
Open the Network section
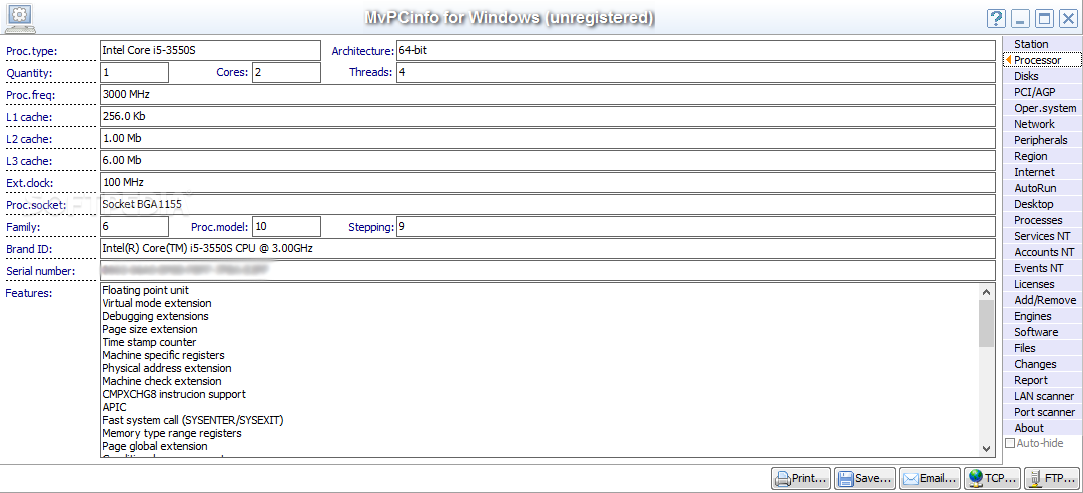(1042, 124)
